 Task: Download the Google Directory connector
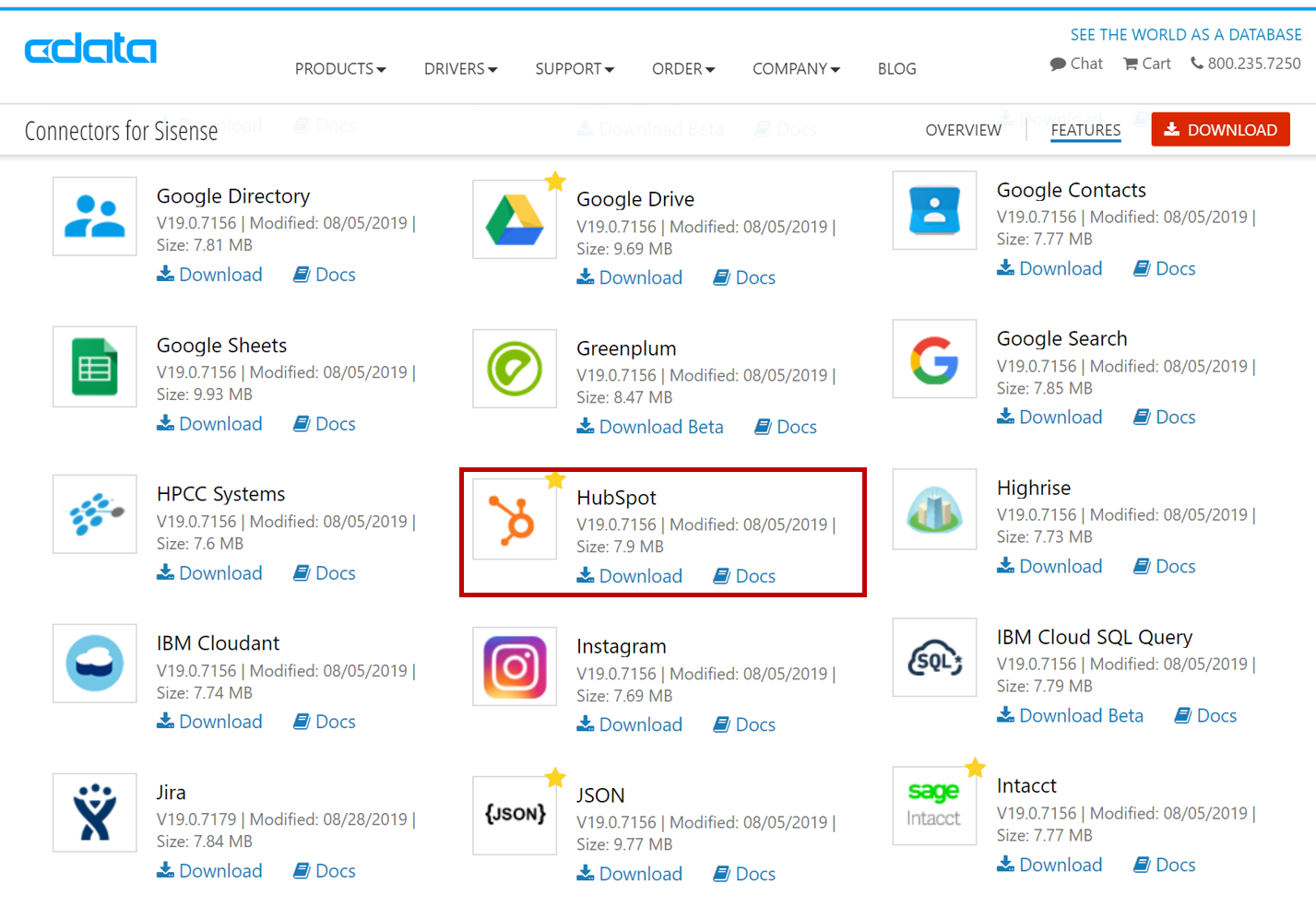[209, 275]
